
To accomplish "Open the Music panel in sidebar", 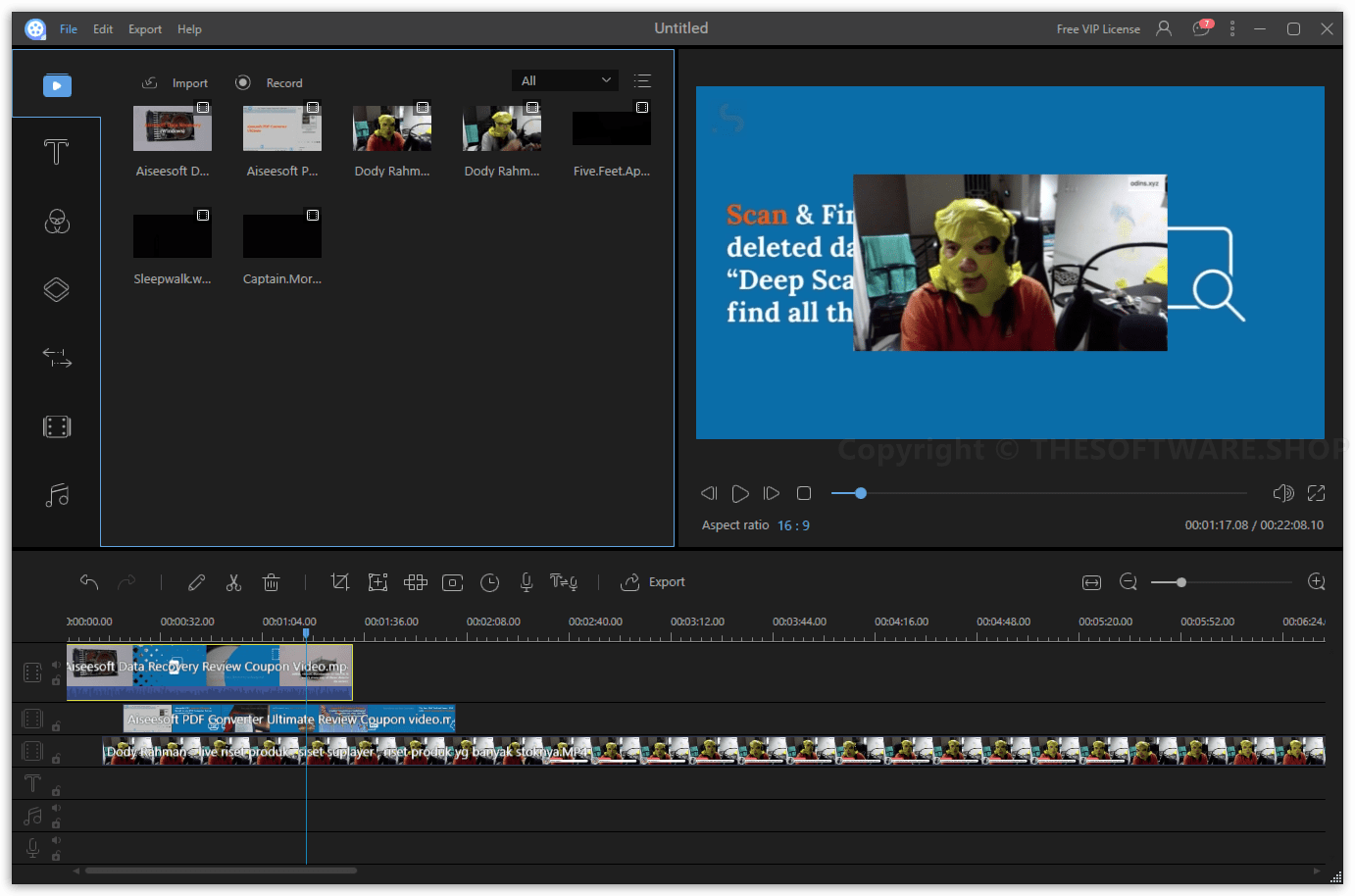I will point(57,495).
